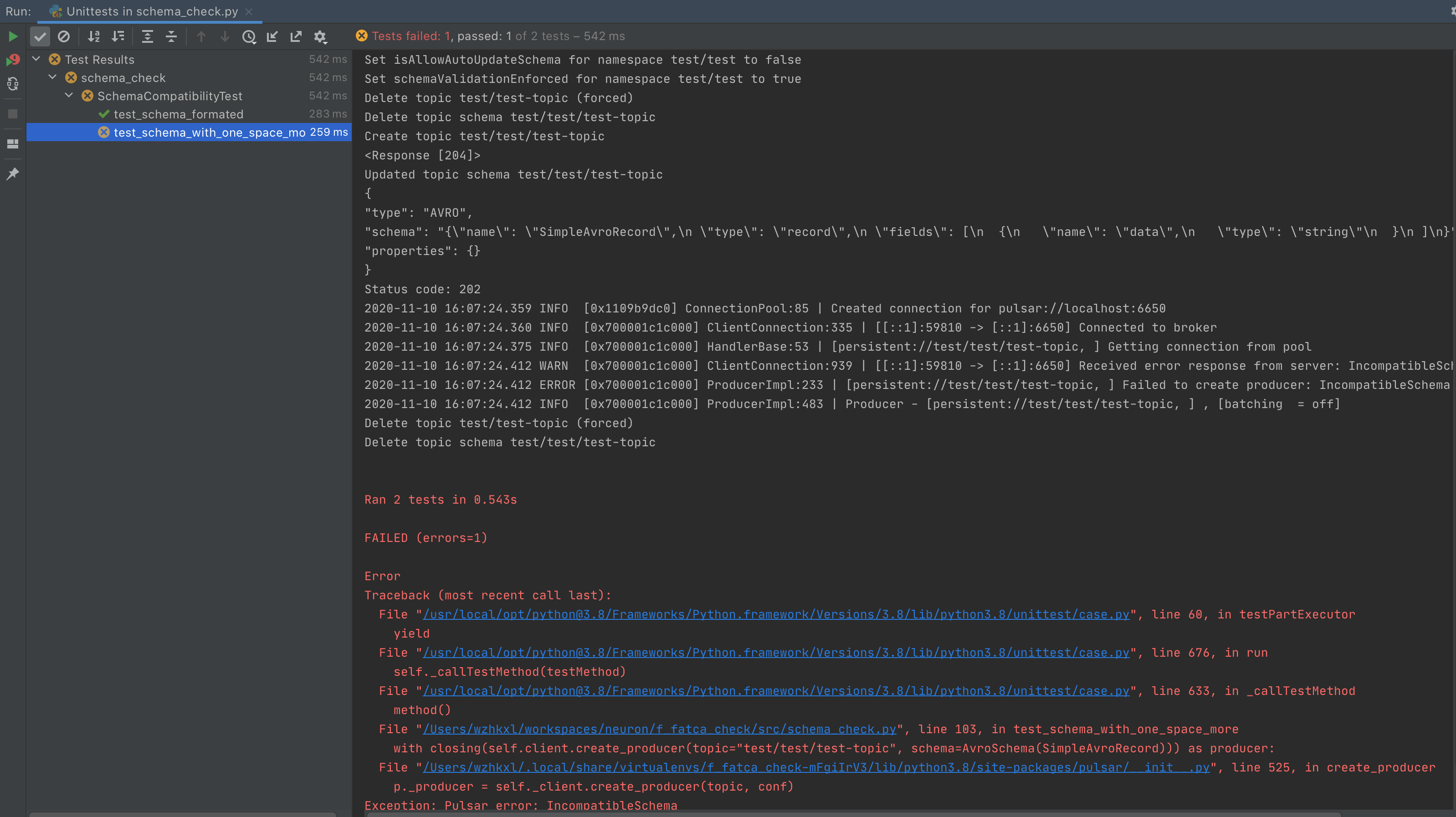Pin the Run tool window tab
Screen dimensions: 1456x817
(x=12, y=174)
